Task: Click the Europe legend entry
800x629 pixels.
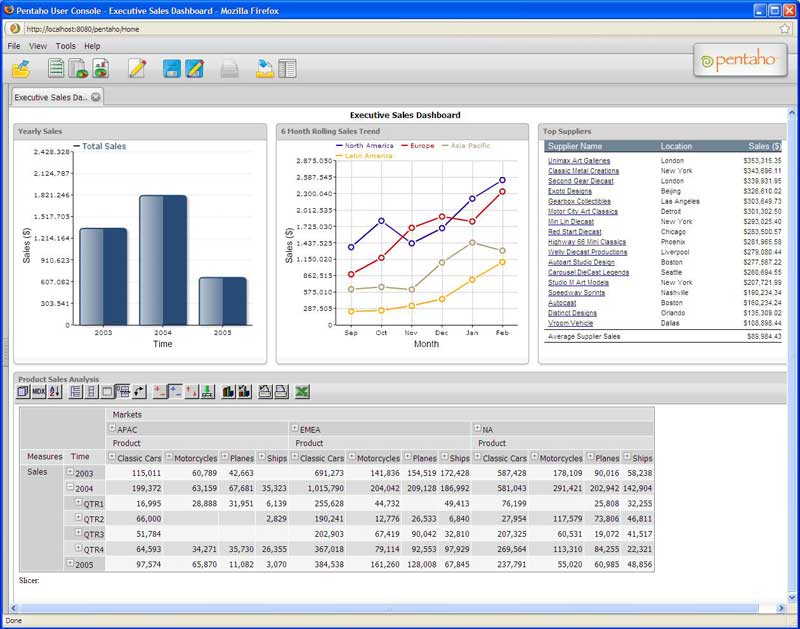Action: 418,145
